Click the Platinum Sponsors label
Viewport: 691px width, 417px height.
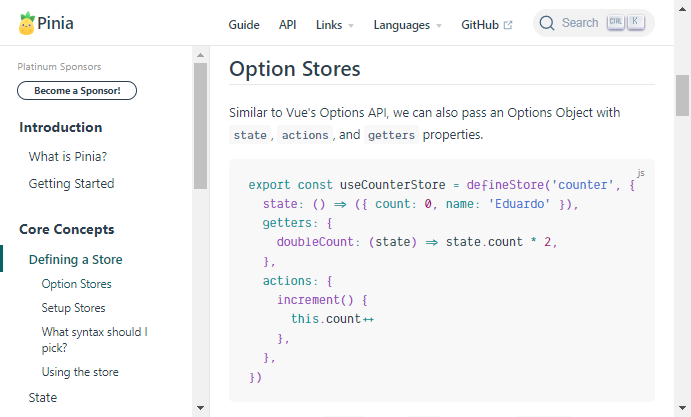tap(59, 67)
